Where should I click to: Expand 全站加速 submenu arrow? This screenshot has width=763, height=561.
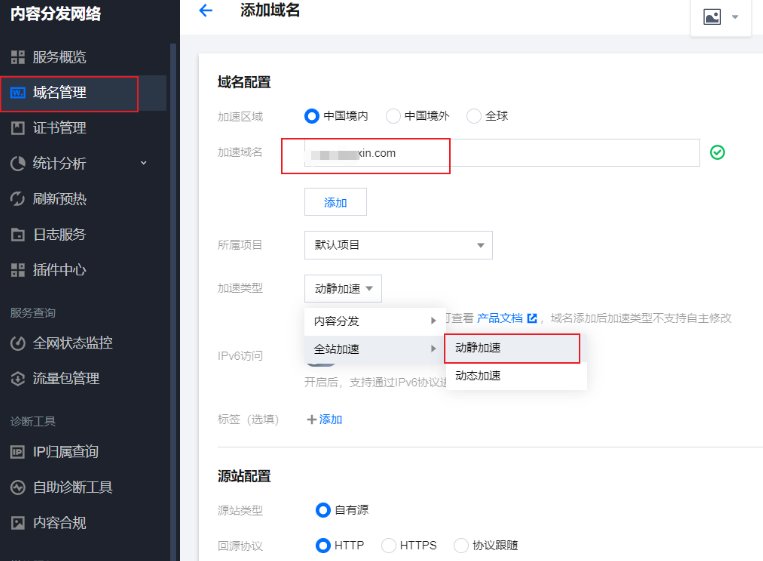point(433,348)
